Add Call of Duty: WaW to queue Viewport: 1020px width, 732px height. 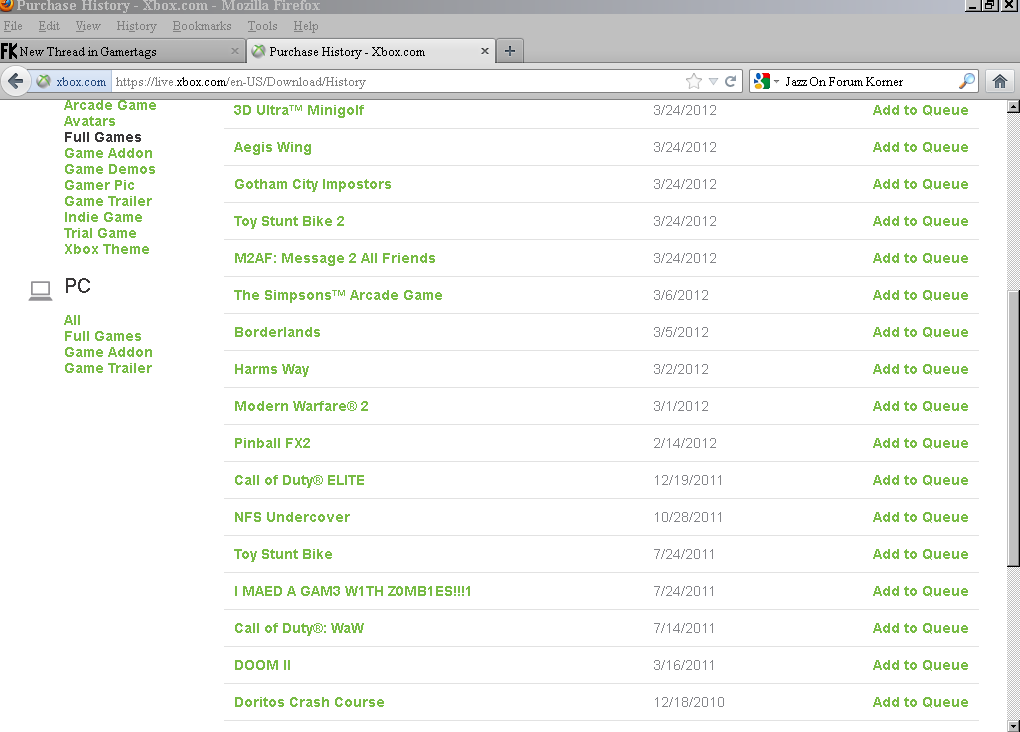click(920, 628)
